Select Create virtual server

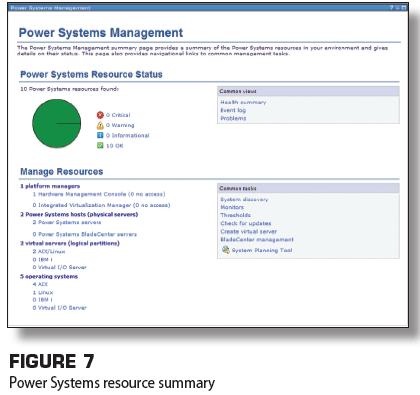point(249,231)
